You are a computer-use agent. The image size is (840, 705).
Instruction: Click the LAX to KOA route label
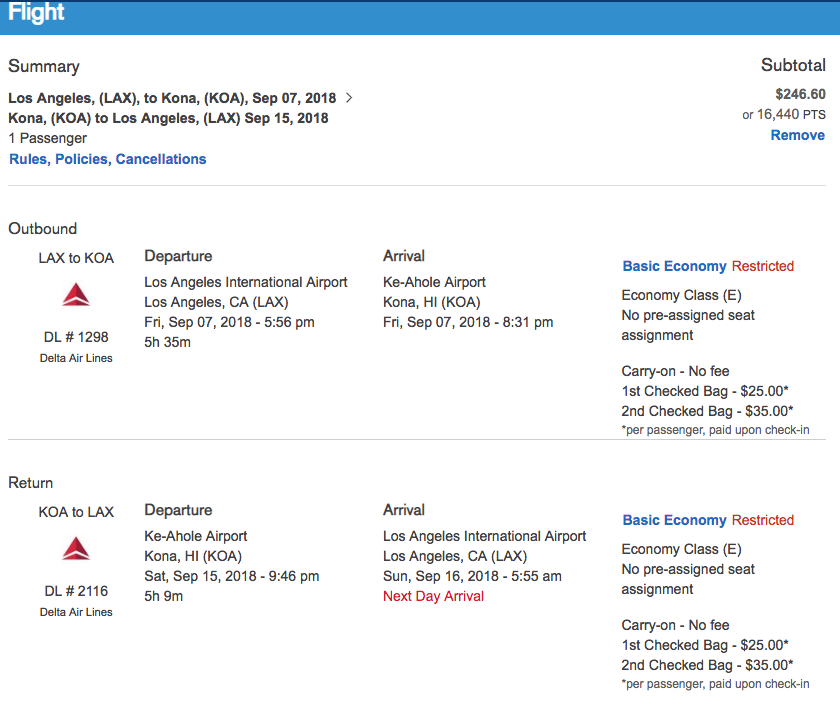pyautogui.click(x=76, y=258)
